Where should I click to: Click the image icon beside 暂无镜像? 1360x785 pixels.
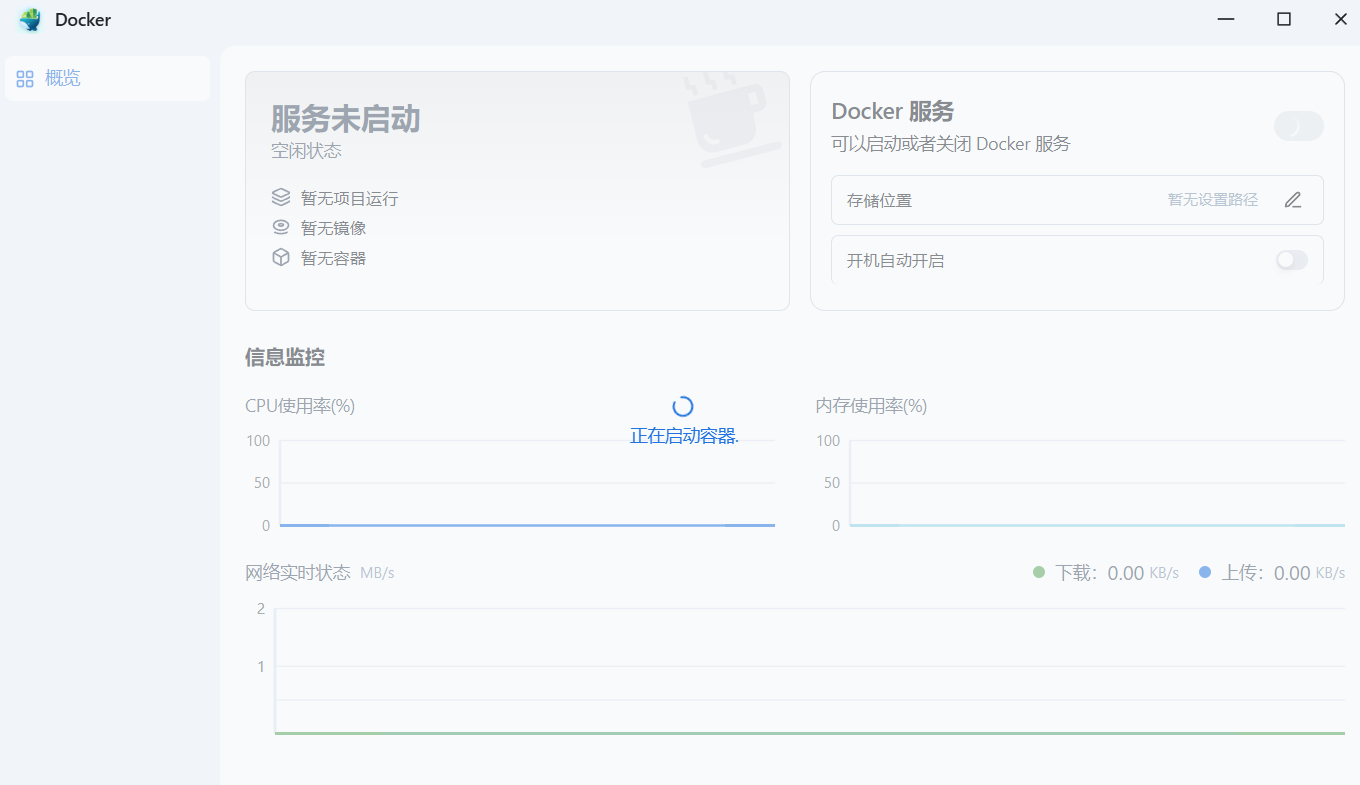281,227
